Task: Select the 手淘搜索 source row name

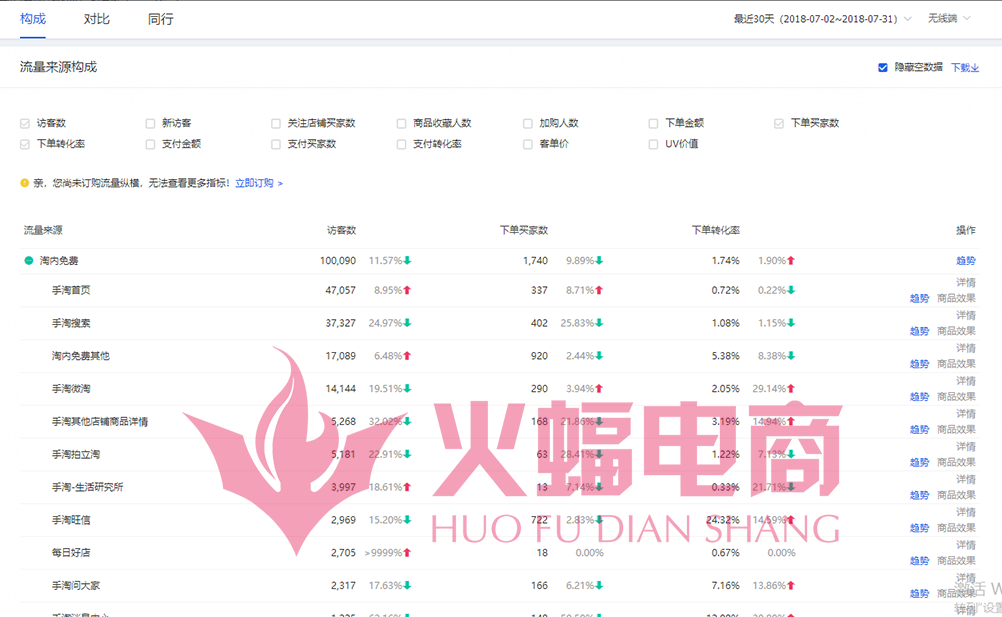Action: [71, 323]
